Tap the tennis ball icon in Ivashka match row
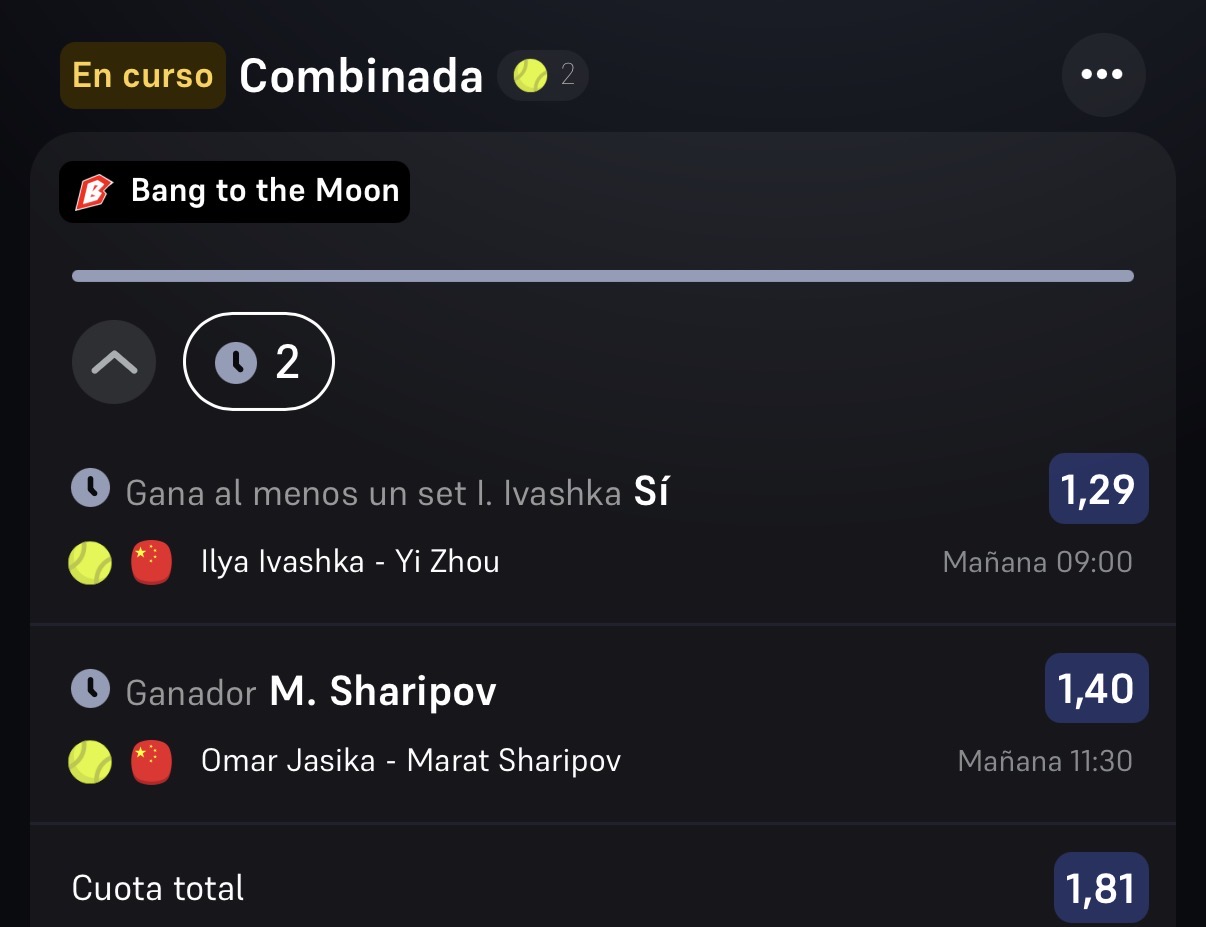The height and width of the screenshot is (927, 1206). coord(90,563)
